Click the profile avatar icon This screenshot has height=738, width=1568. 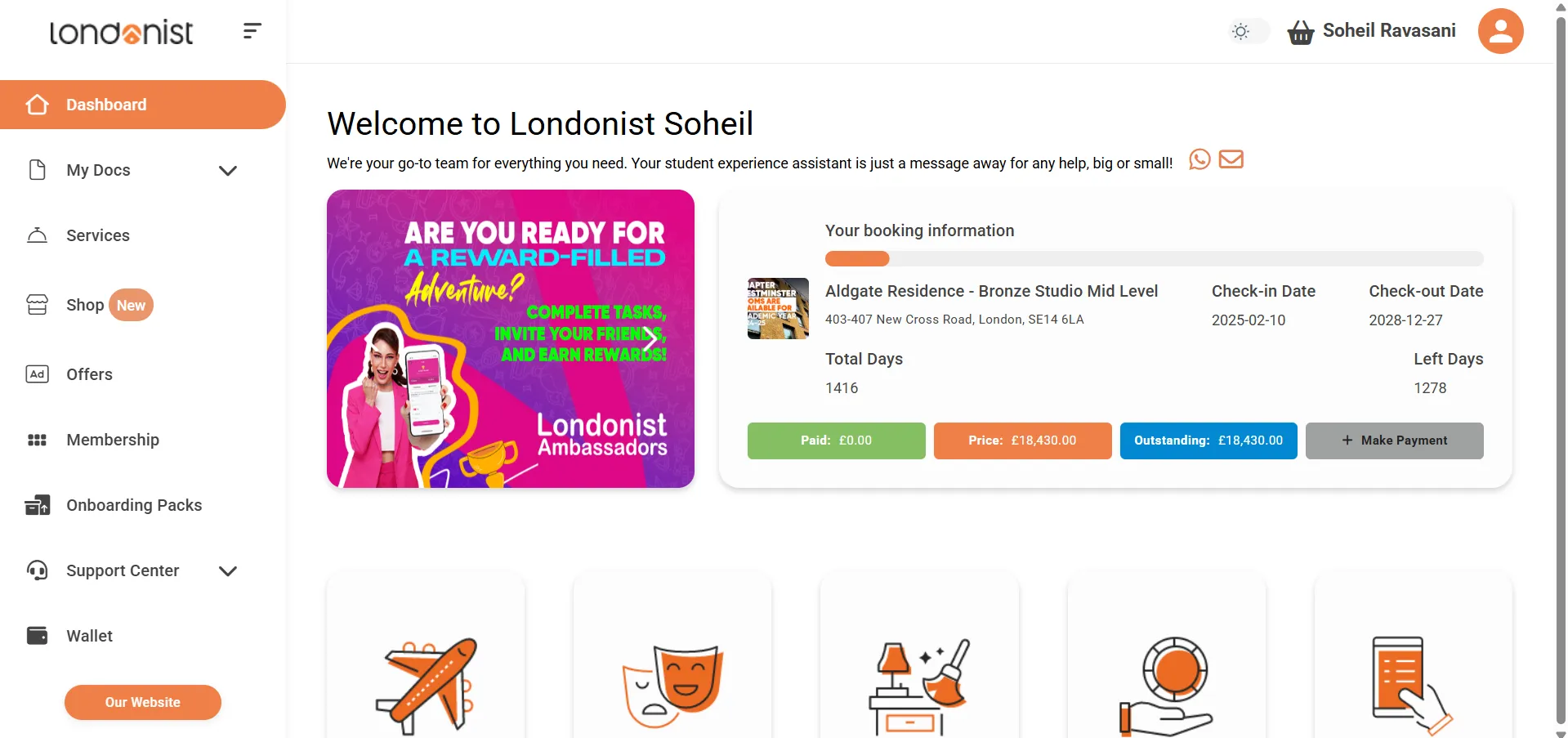click(1500, 31)
